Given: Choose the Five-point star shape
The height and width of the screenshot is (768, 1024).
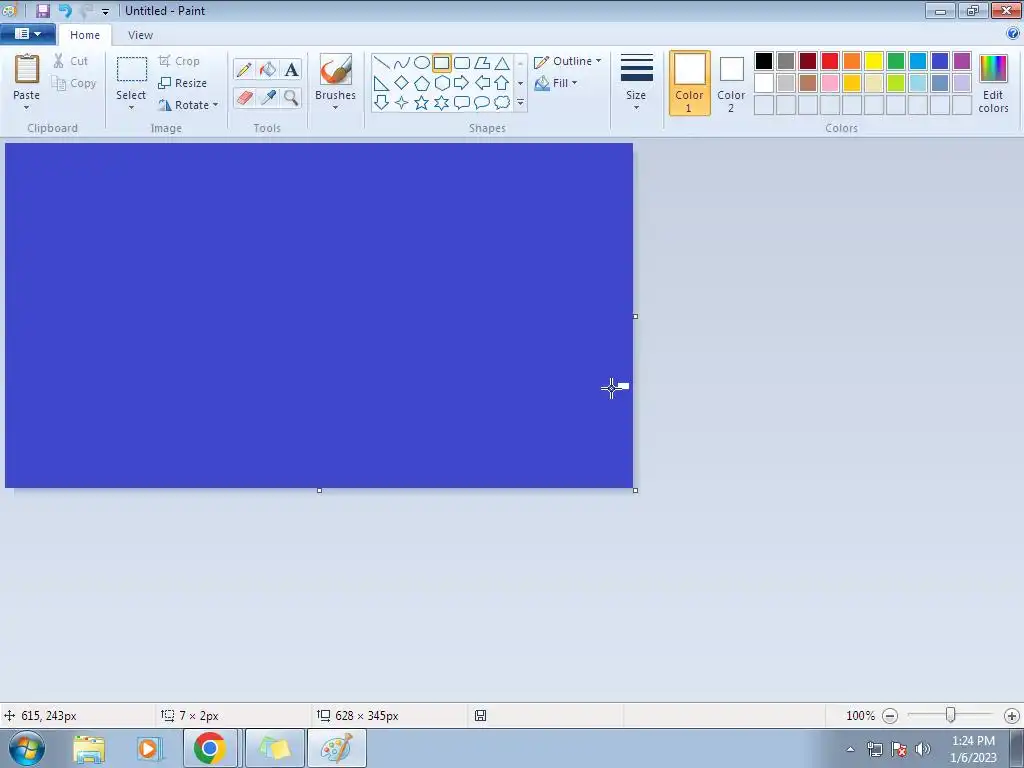Looking at the screenshot, I should [x=422, y=103].
